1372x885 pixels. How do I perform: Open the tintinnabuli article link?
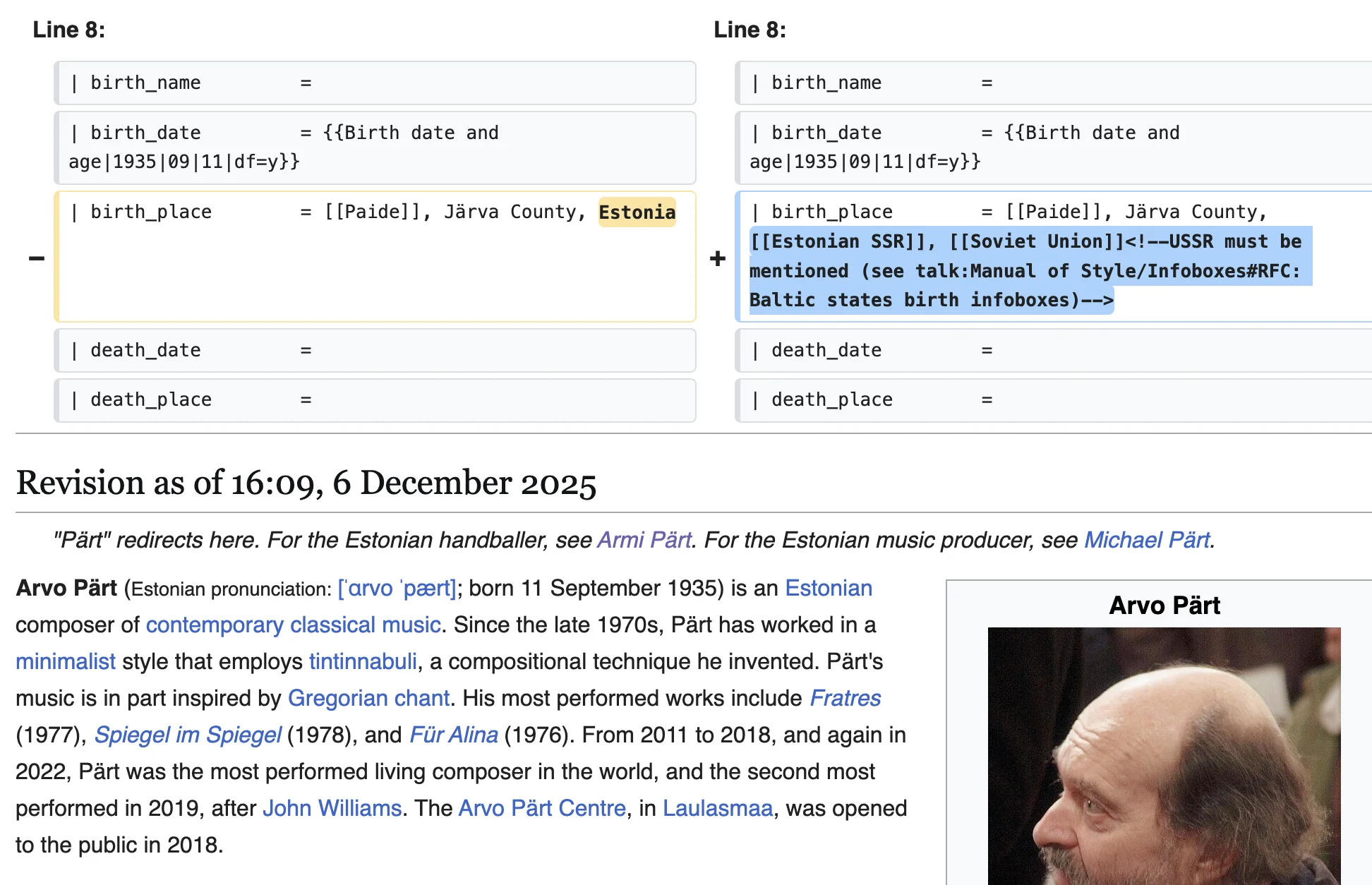tap(363, 661)
